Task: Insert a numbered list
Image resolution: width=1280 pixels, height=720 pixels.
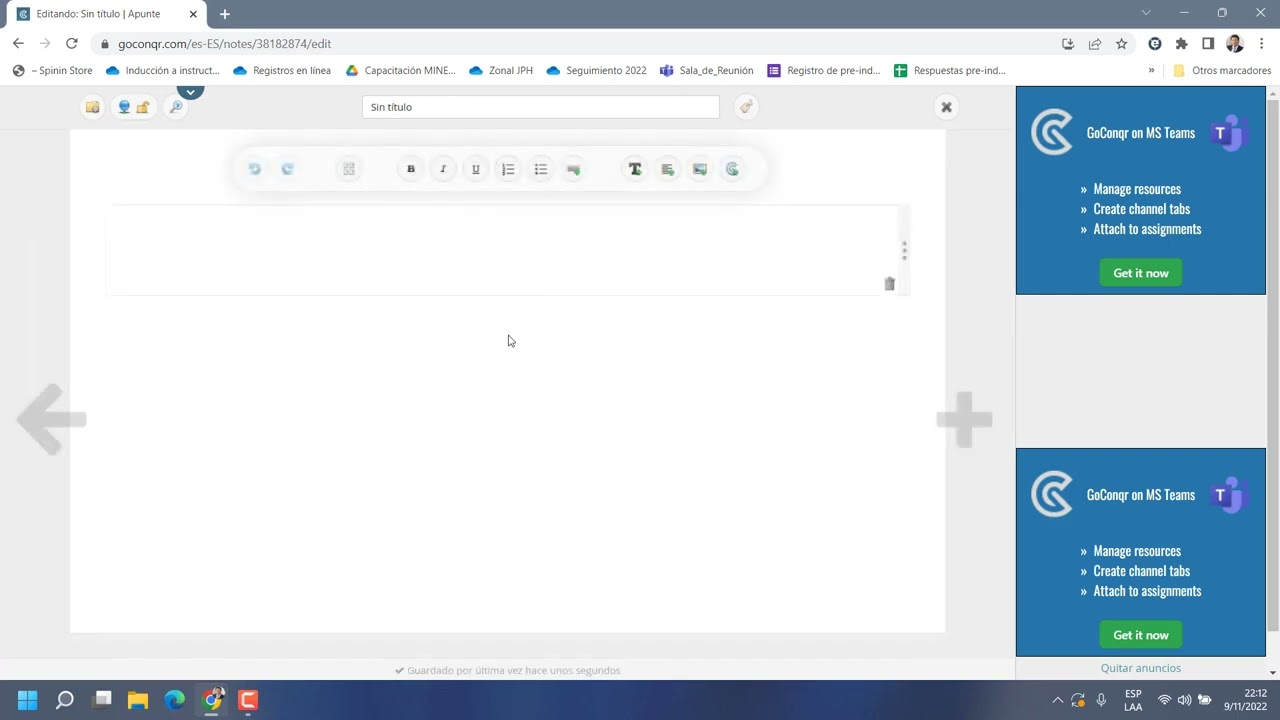Action: pos(508,169)
